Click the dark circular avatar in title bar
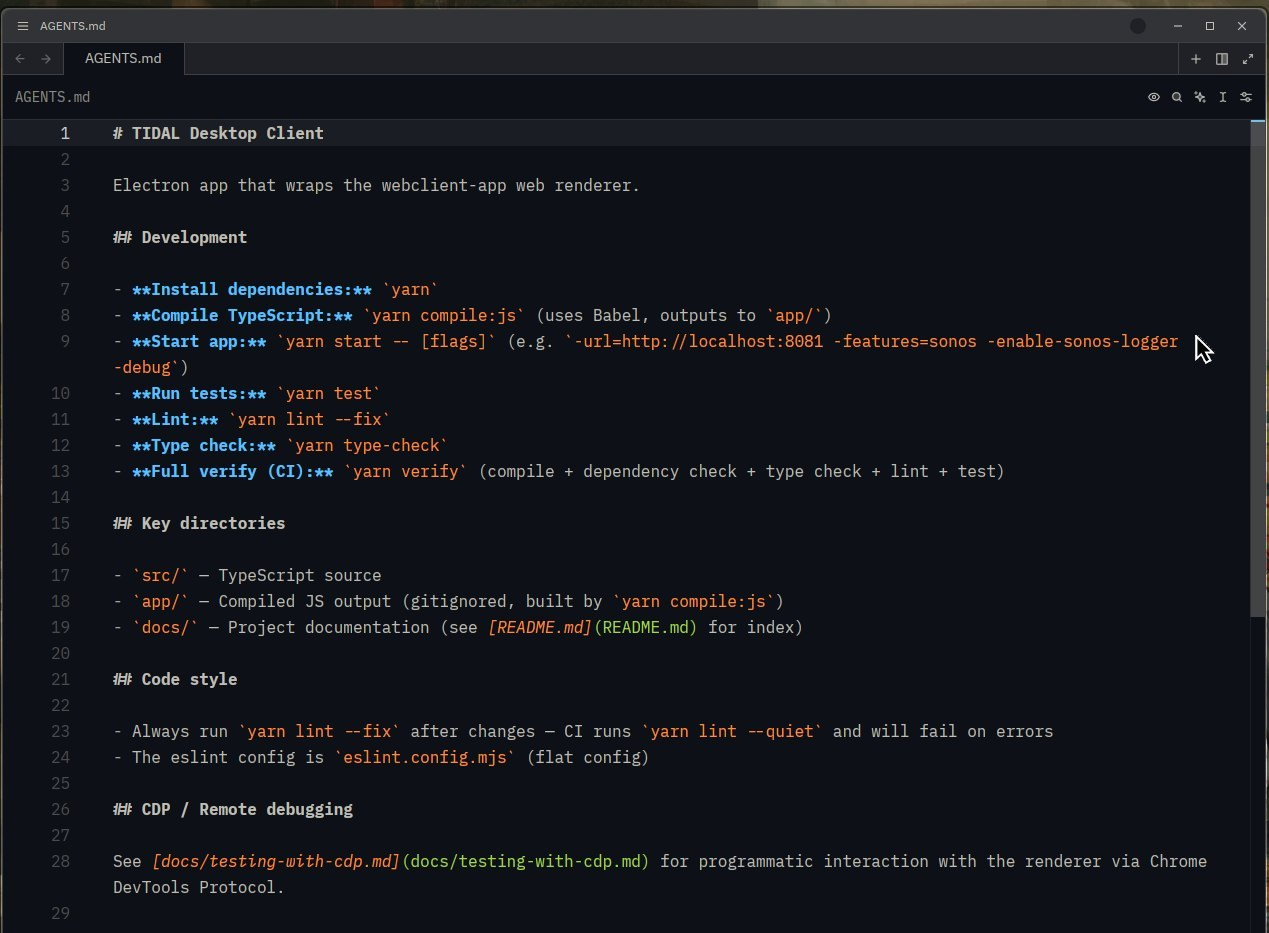This screenshot has width=1269, height=933. 1137,26
